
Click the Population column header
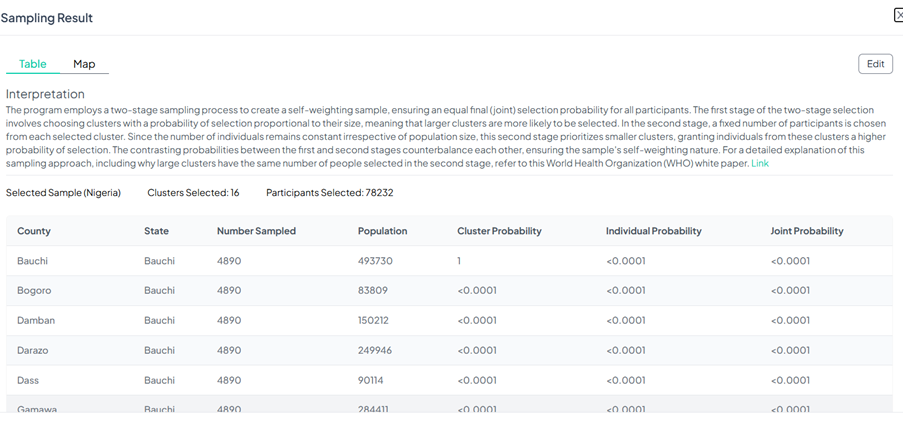click(x=382, y=231)
